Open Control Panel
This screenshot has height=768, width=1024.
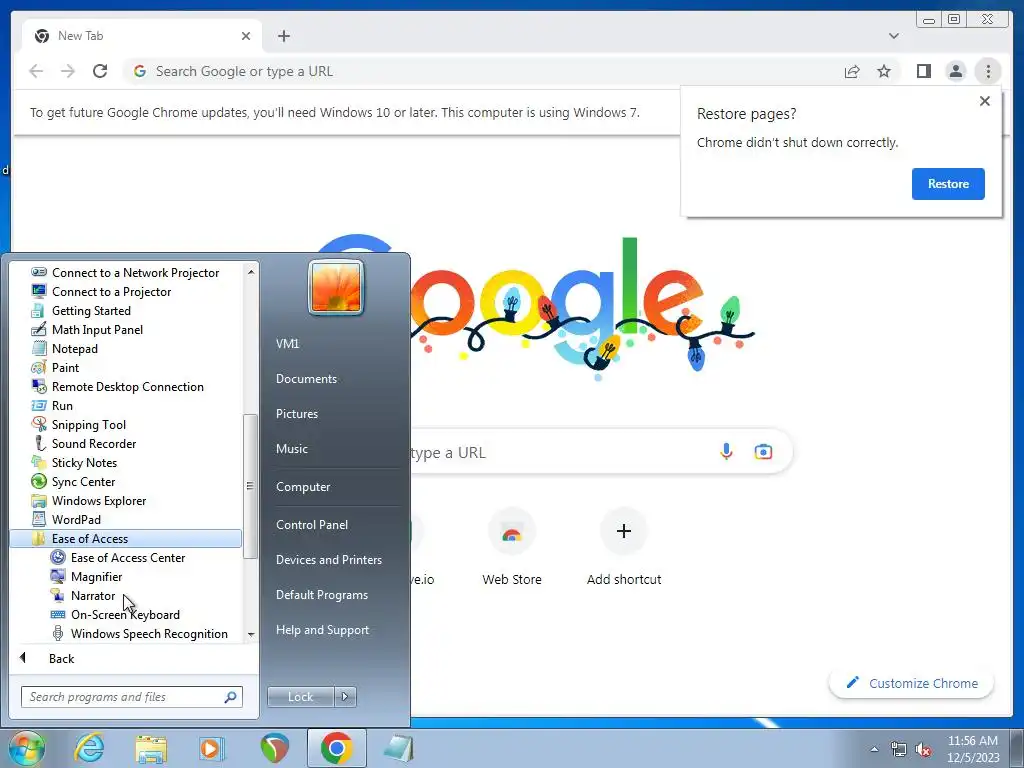pos(312,524)
